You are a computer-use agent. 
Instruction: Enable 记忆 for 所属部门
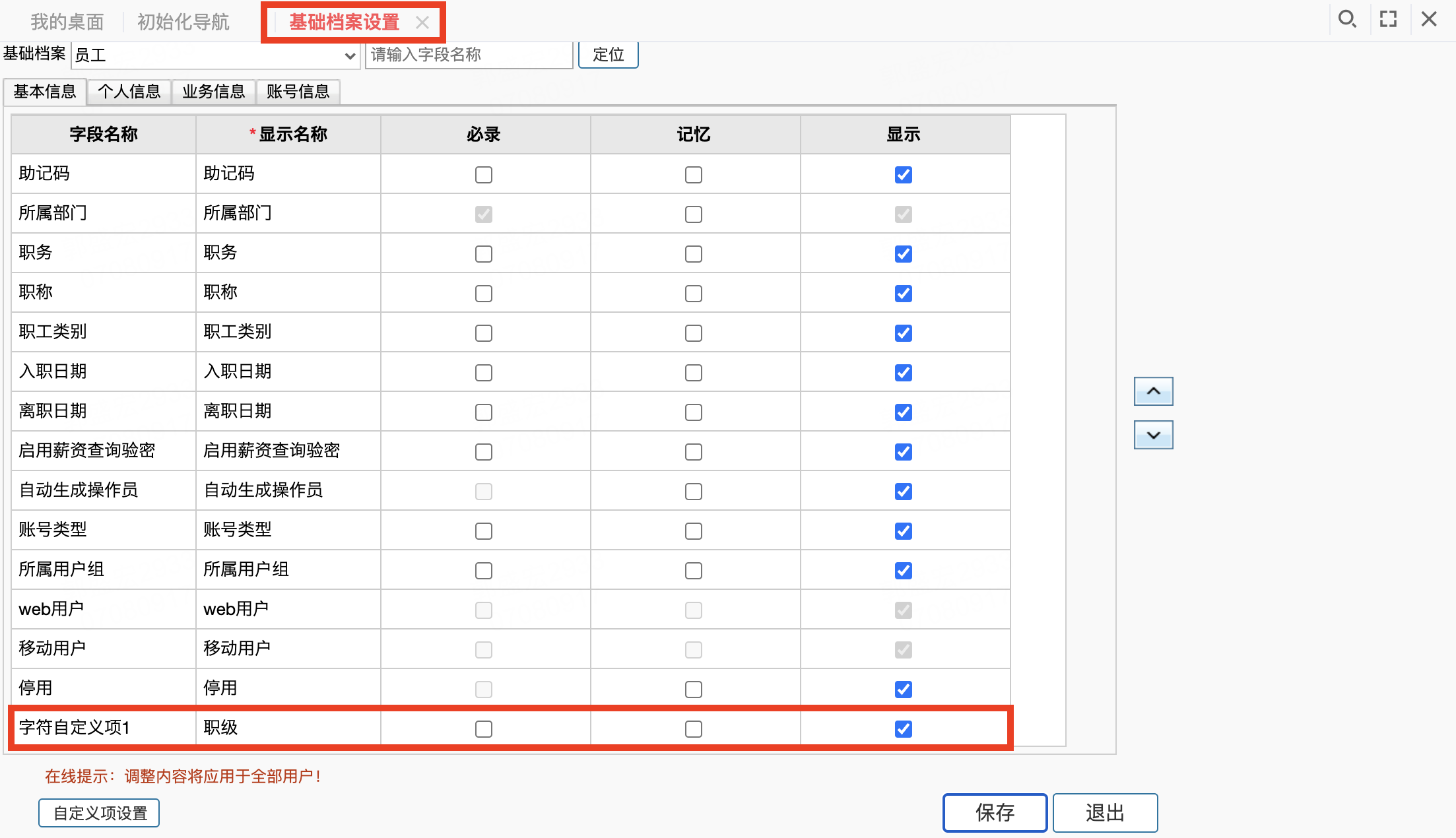click(x=694, y=214)
